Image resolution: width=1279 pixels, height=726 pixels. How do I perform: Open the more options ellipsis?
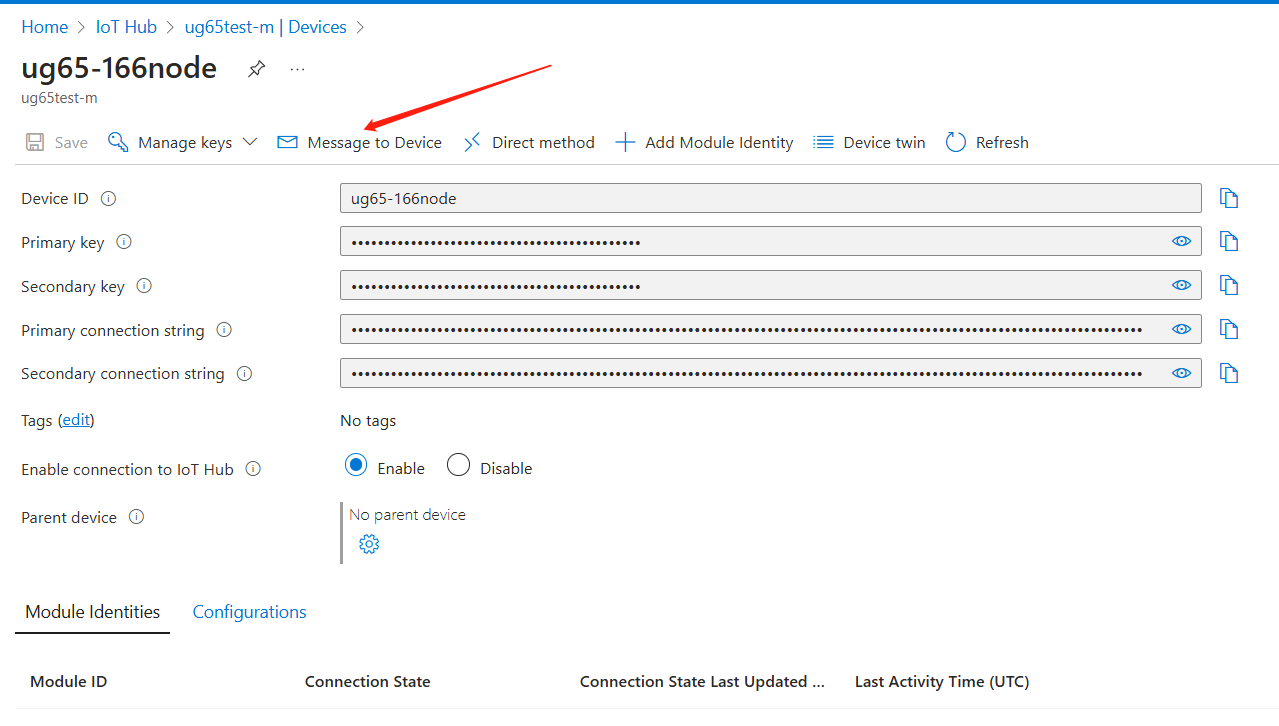pyautogui.click(x=297, y=69)
